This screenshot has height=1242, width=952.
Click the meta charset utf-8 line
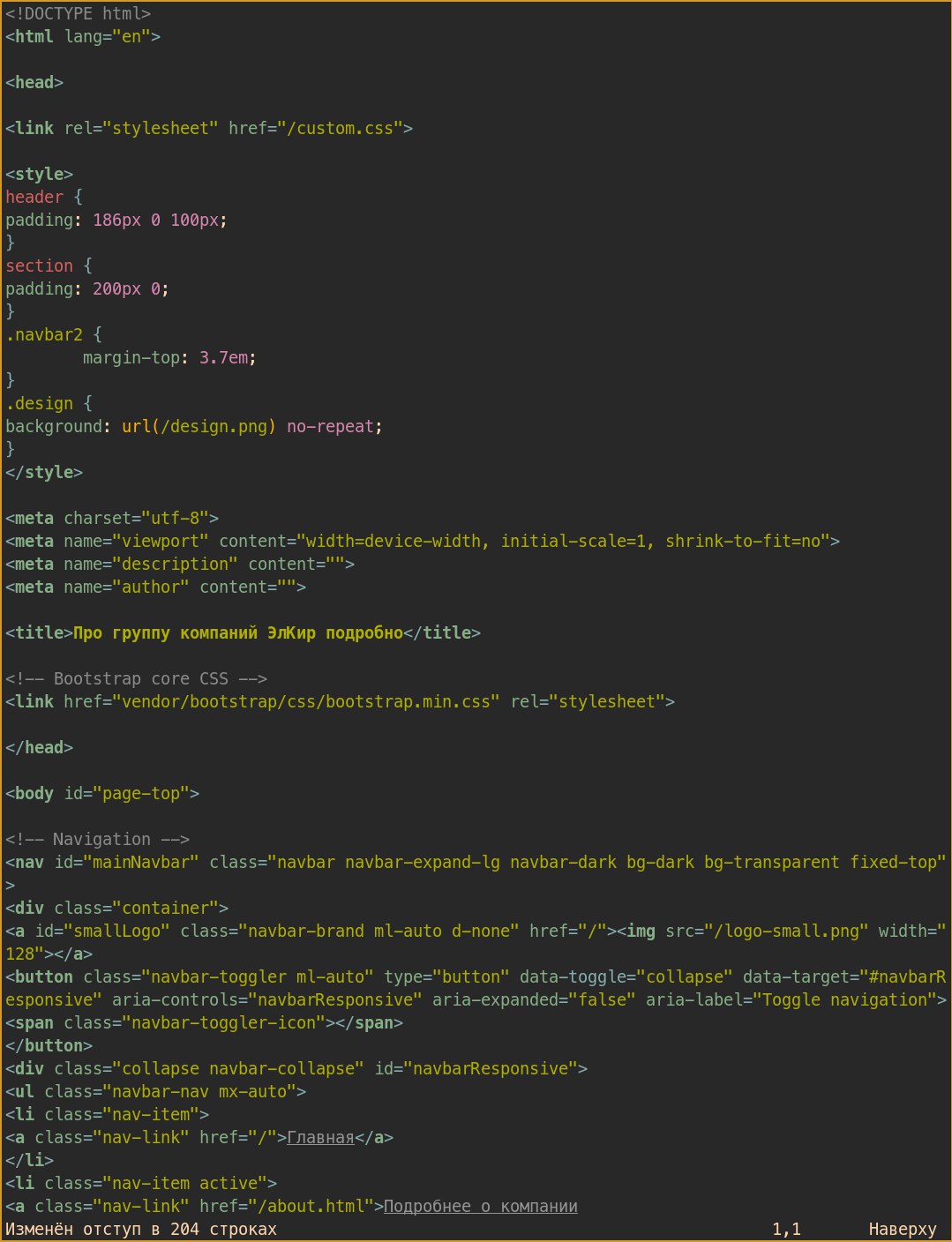coord(112,518)
